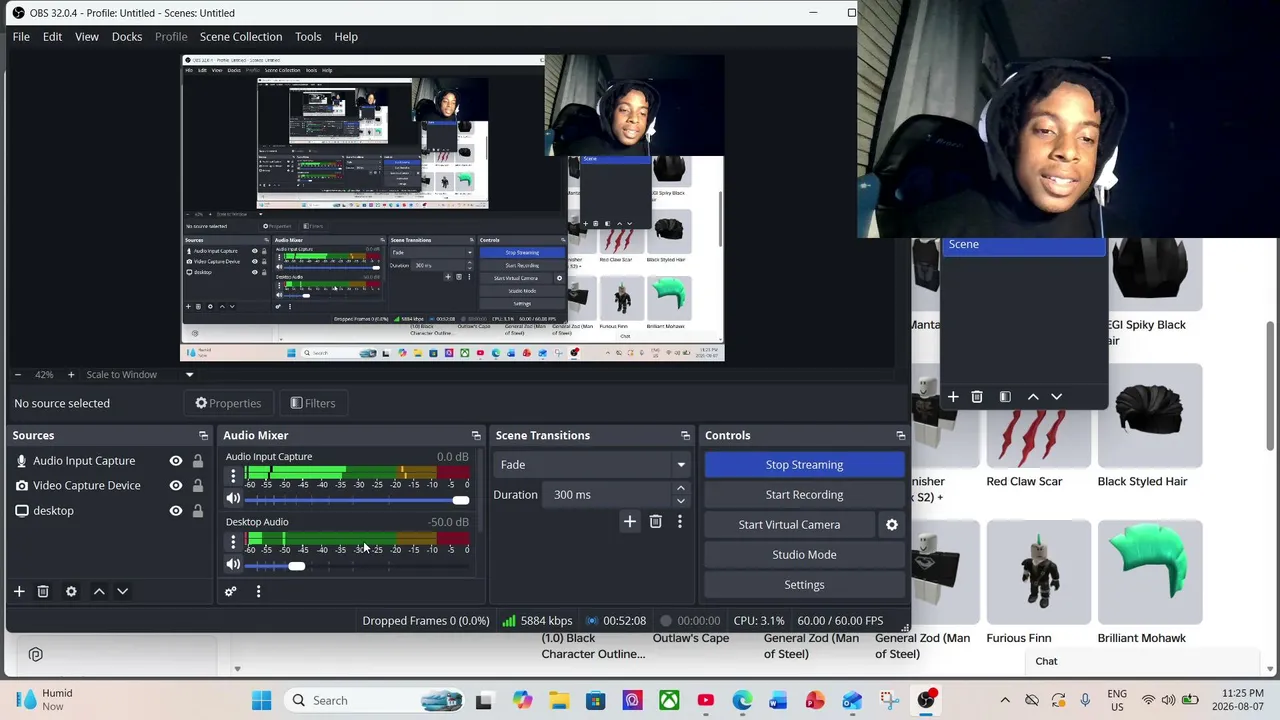
Task: Open the Tools menu
Action: pyautogui.click(x=308, y=37)
